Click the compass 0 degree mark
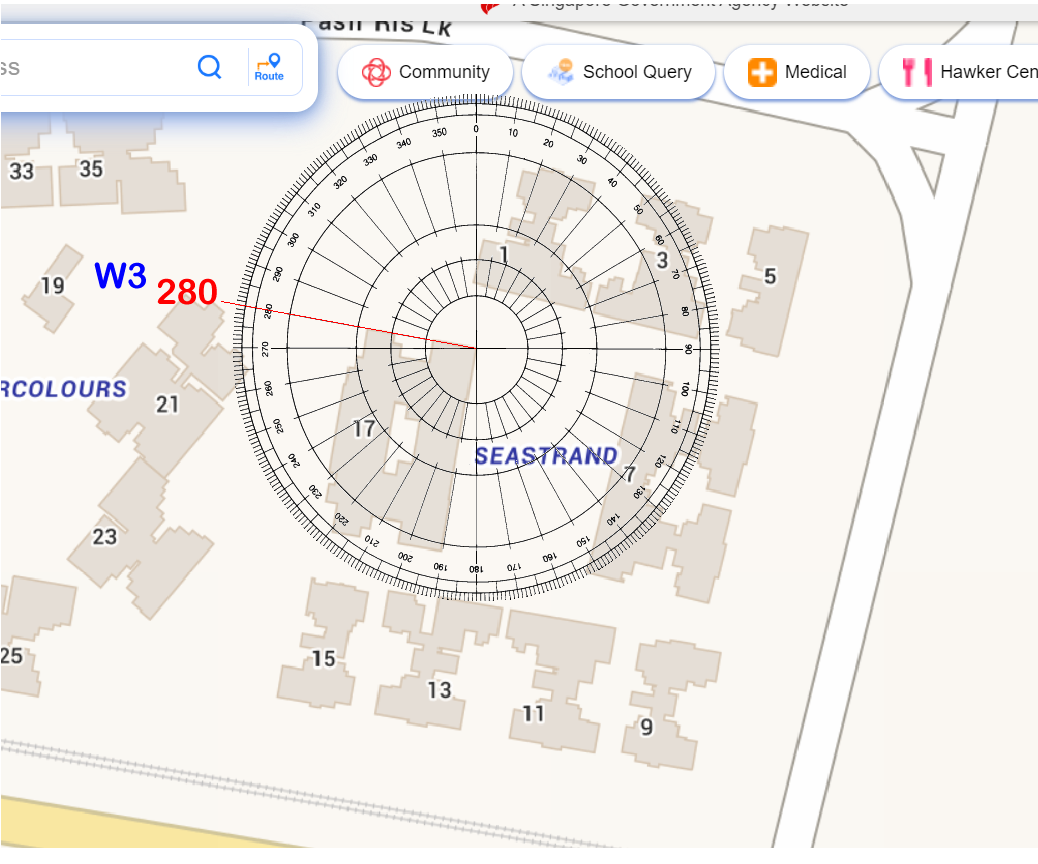The height and width of the screenshot is (864, 1038). (x=476, y=129)
